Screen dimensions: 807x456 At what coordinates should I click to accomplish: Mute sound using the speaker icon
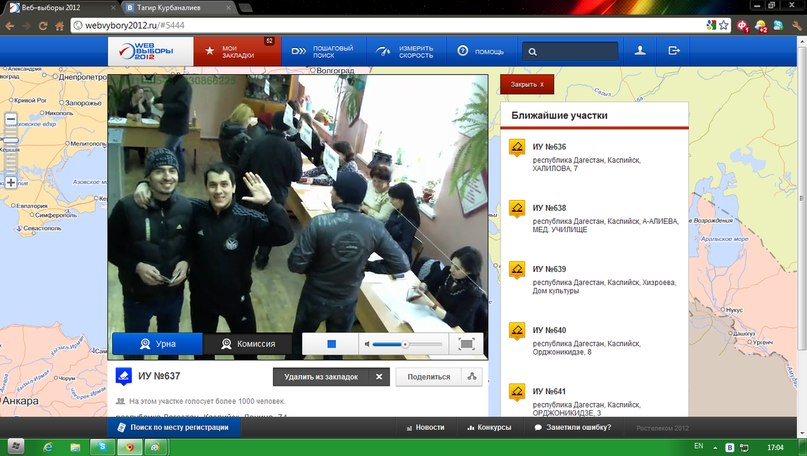pos(368,344)
